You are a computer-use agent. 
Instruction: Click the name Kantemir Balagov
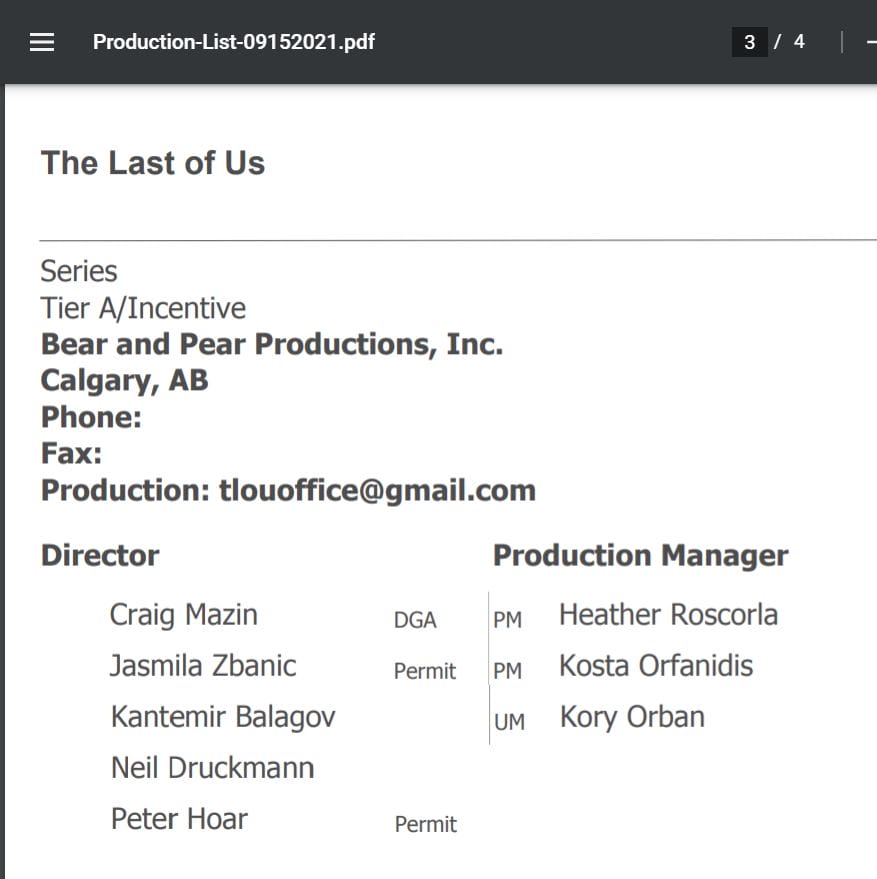223,717
